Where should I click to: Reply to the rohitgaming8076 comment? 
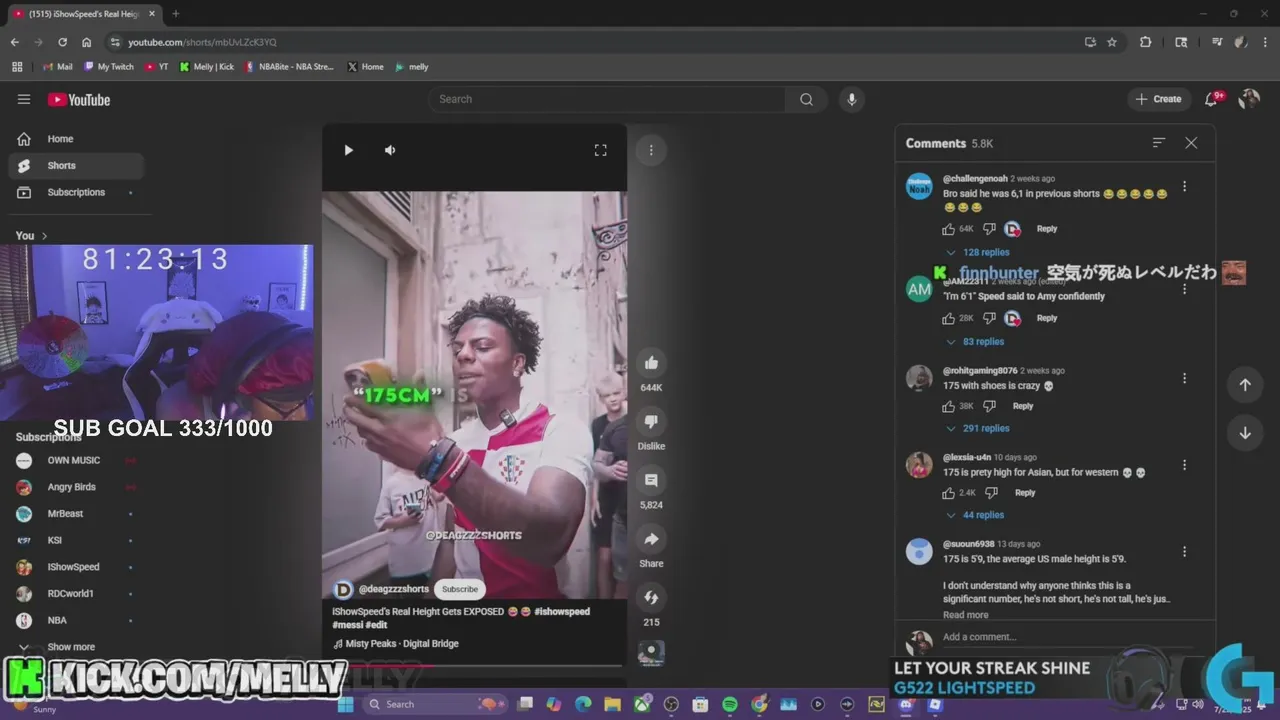pyautogui.click(x=1023, y=406)
